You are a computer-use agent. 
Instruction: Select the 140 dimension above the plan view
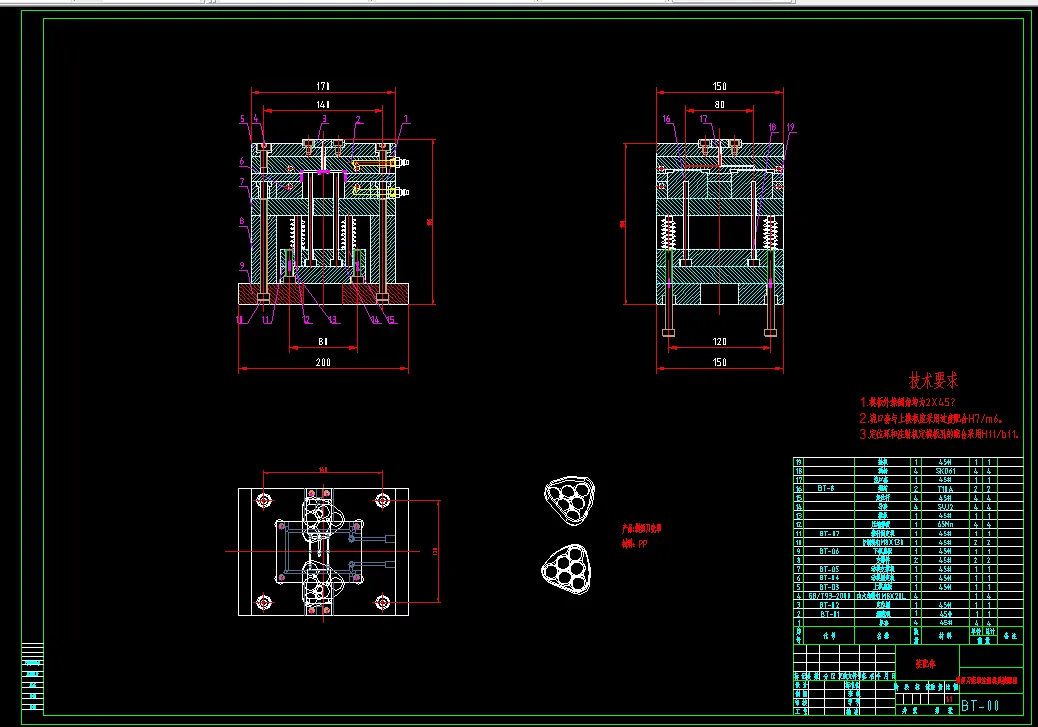[x=323, y=469]
